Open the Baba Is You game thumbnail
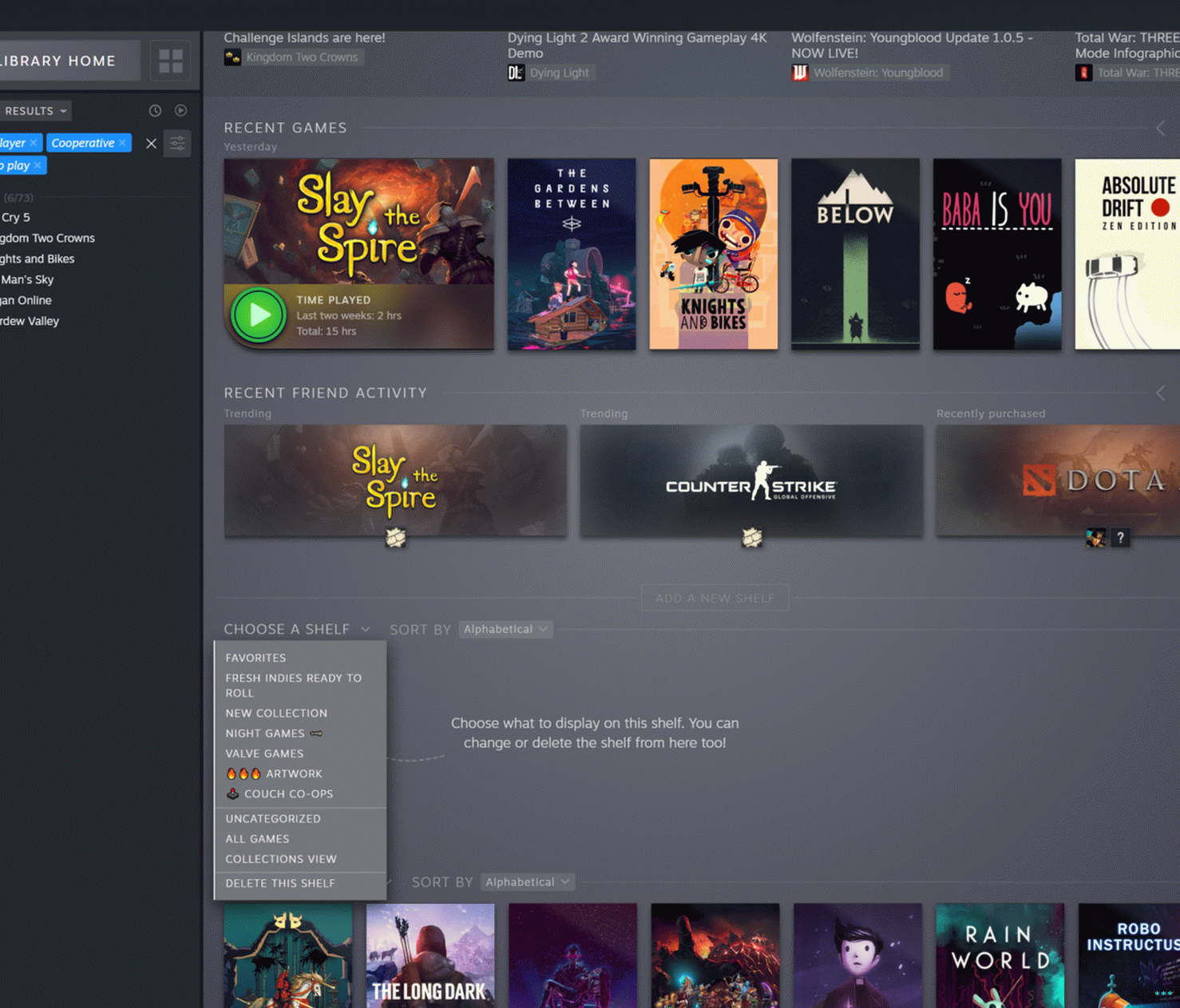Screen dimensions: 1180x1008 pyautogui.click(x=997, y=254)
